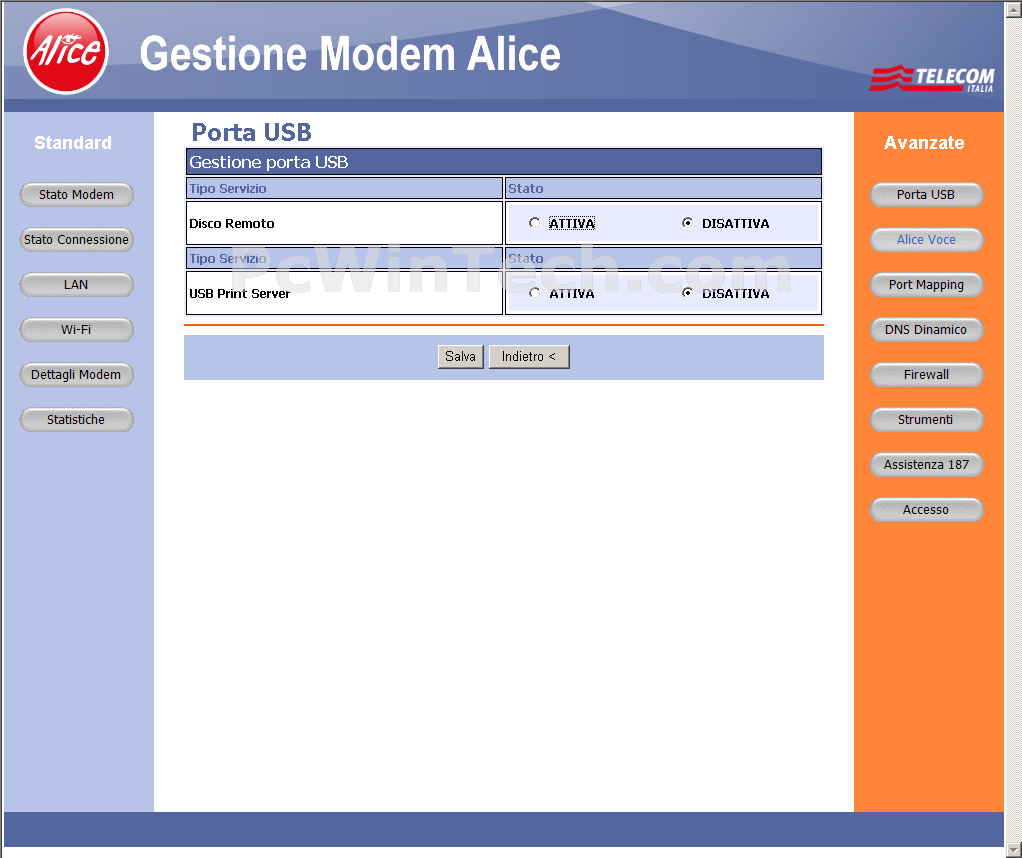Image resolution: width=1022 pixels, height=858 pixels.
Task: Click the 'Disco Remoto' service label
Action: pyautogui.click(x=231, y=223)
